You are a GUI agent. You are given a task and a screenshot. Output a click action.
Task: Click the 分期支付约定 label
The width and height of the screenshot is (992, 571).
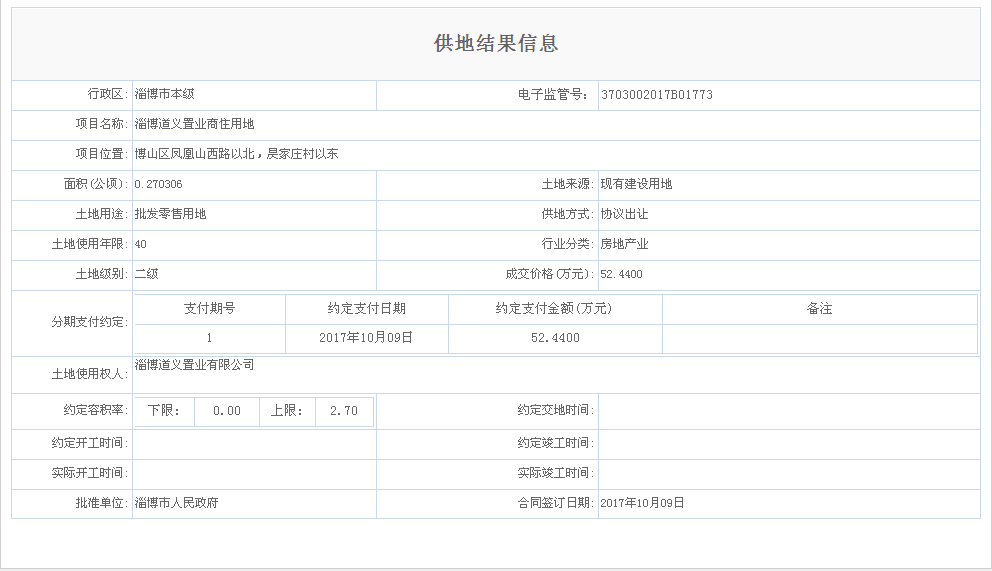click(90, 322)
